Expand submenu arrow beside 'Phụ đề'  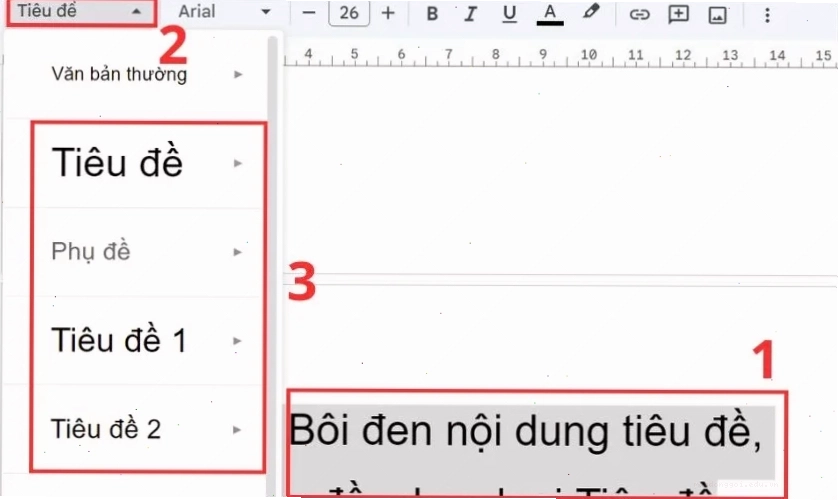point(238,252)
